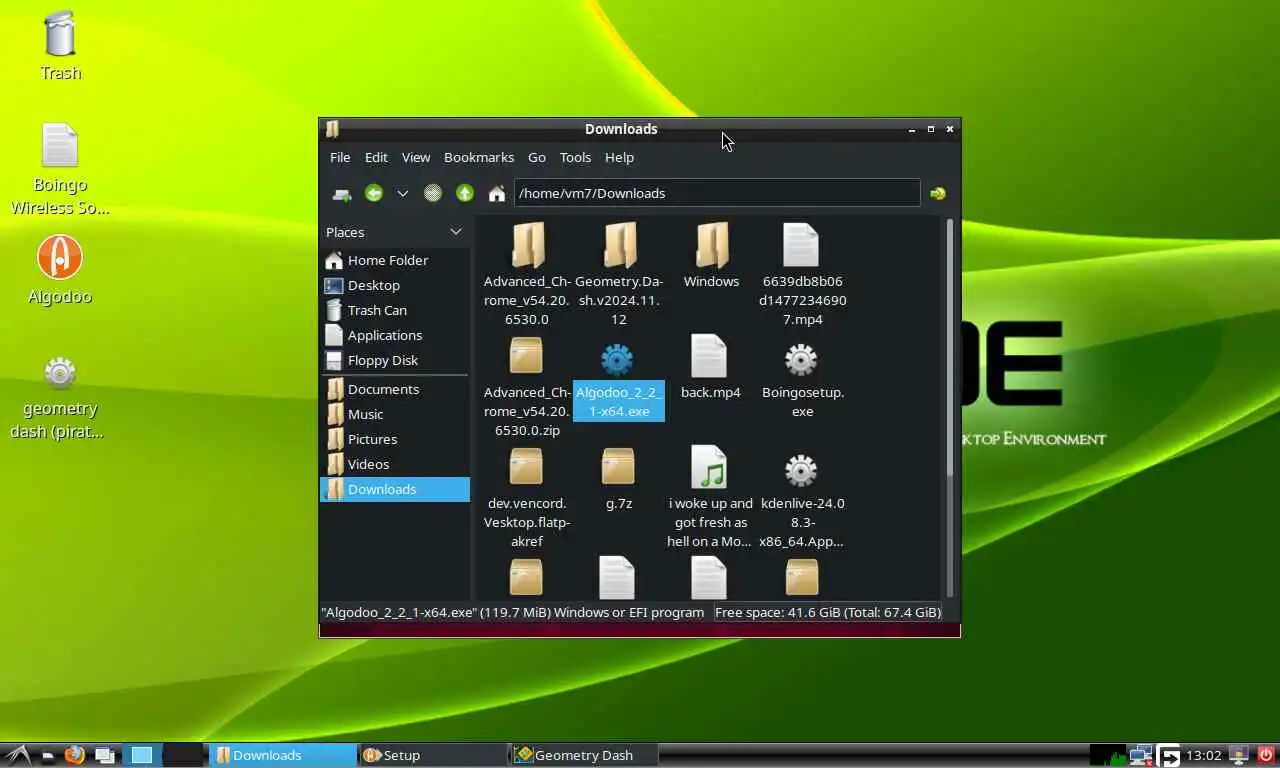The width and height of the screenshot is (1280, 768).
Task: Click the show desktop panel icon
Action: (105, 755)
